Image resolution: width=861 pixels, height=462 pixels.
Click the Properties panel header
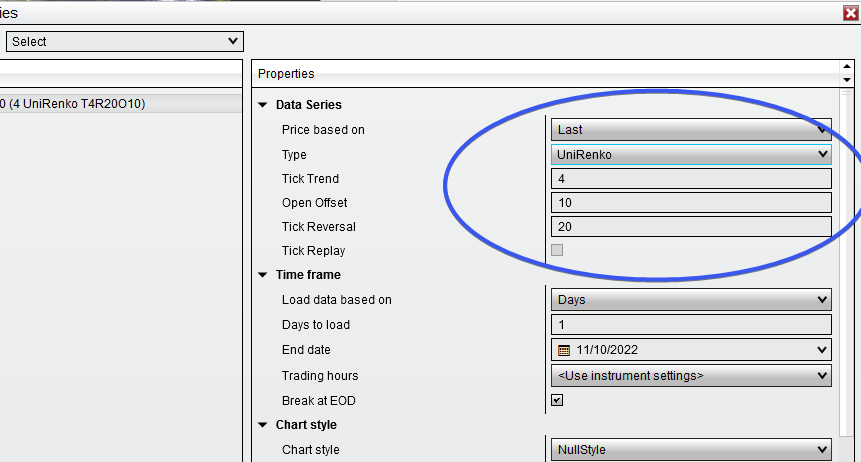(546, 74)
